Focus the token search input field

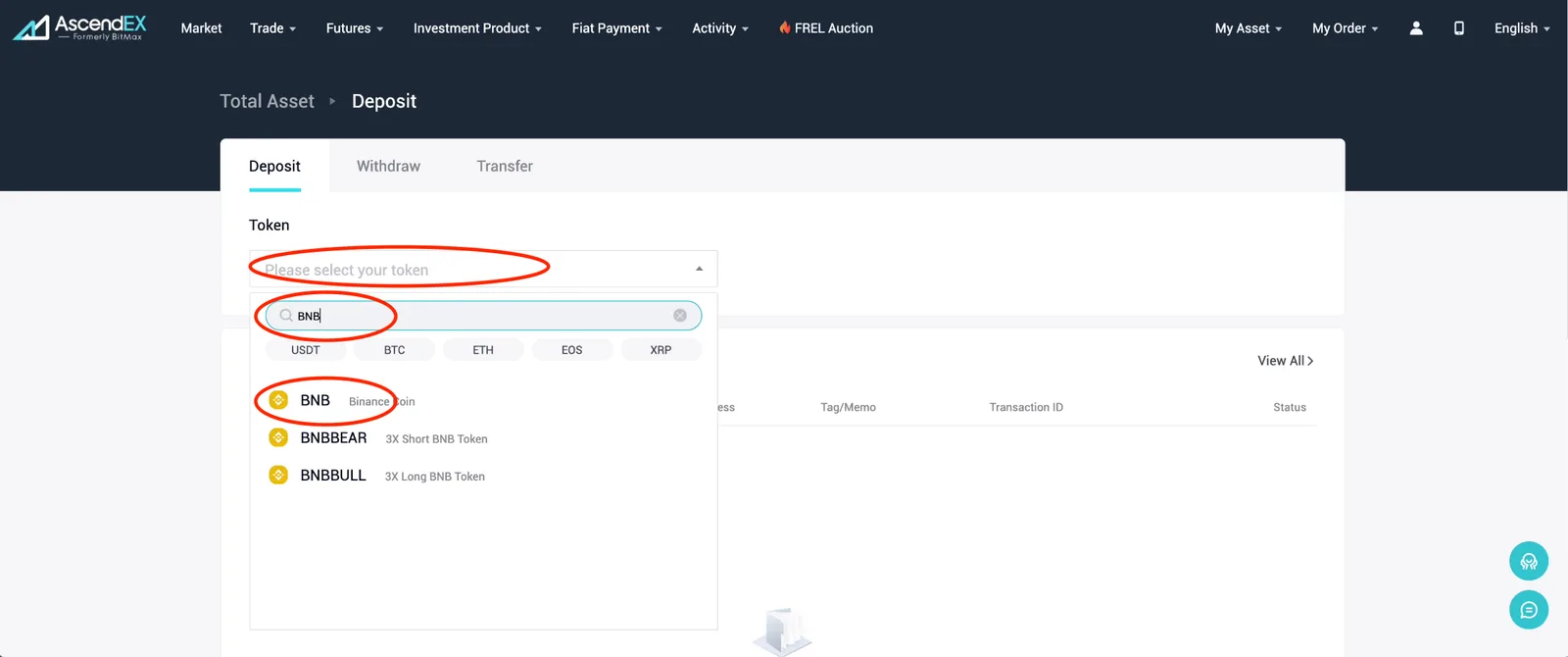click(x=483, y=316)
